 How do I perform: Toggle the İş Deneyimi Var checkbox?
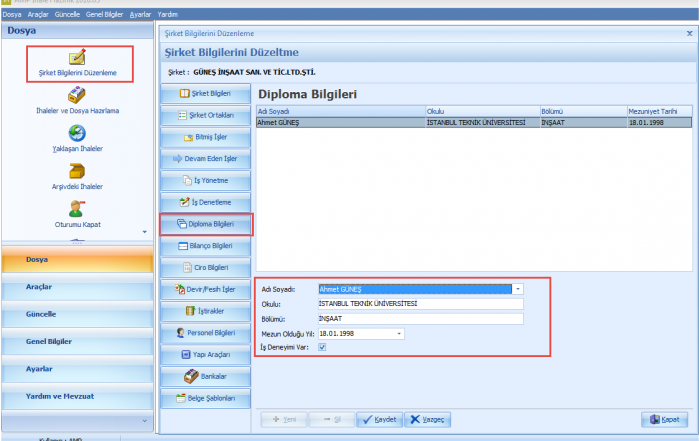click(x=321, y=347)
